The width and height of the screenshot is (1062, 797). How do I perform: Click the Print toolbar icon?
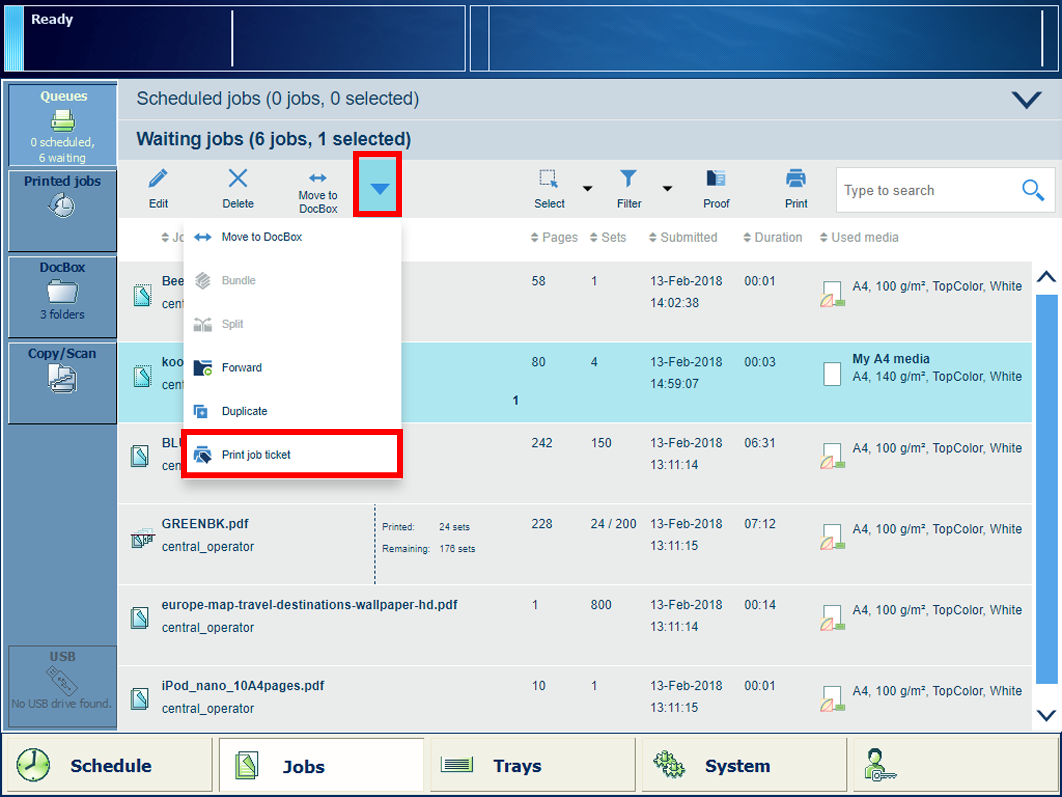point(796,180)
